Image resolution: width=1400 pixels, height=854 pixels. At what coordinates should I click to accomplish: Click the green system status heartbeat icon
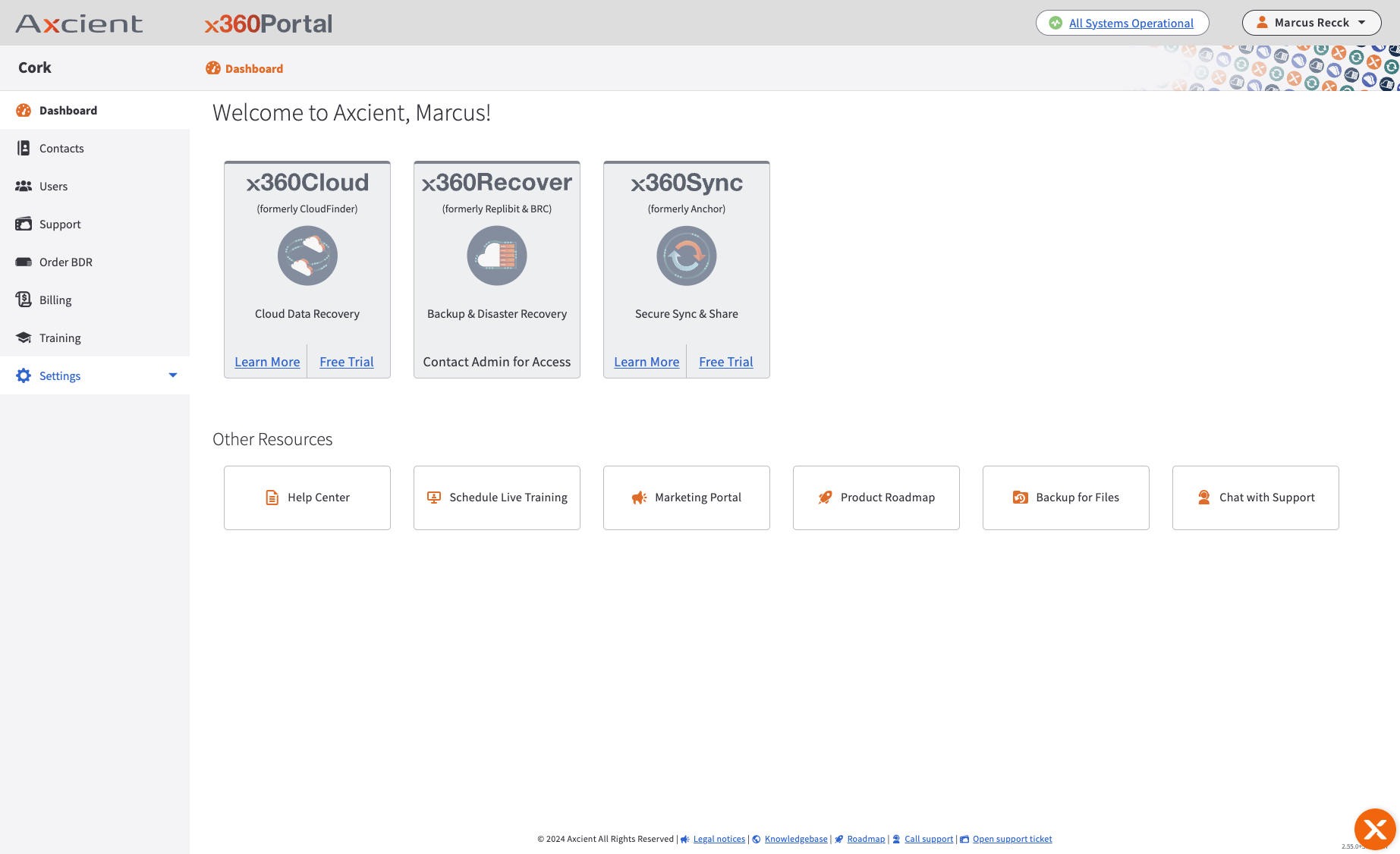(x=1056, y=23)
